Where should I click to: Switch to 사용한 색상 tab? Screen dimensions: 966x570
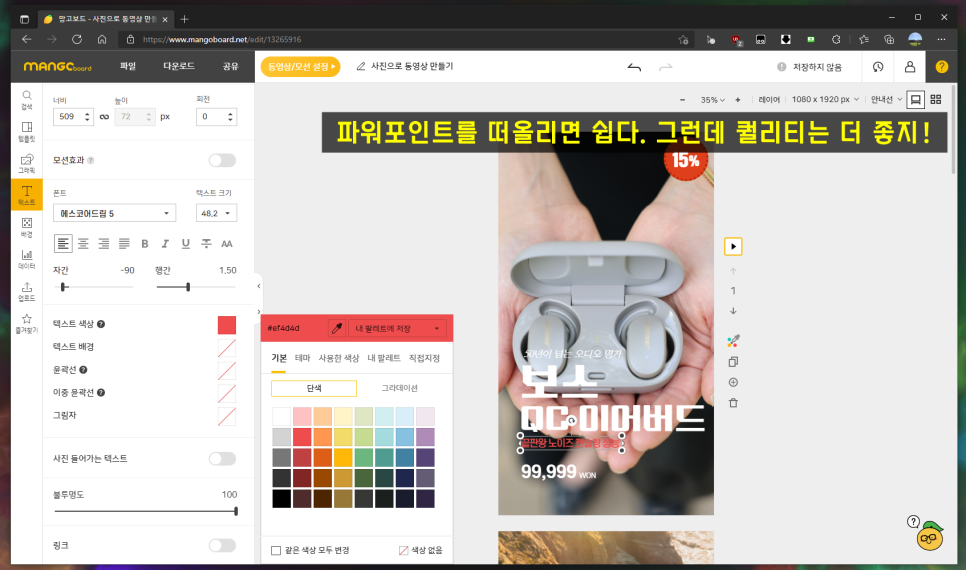point(339,358)
